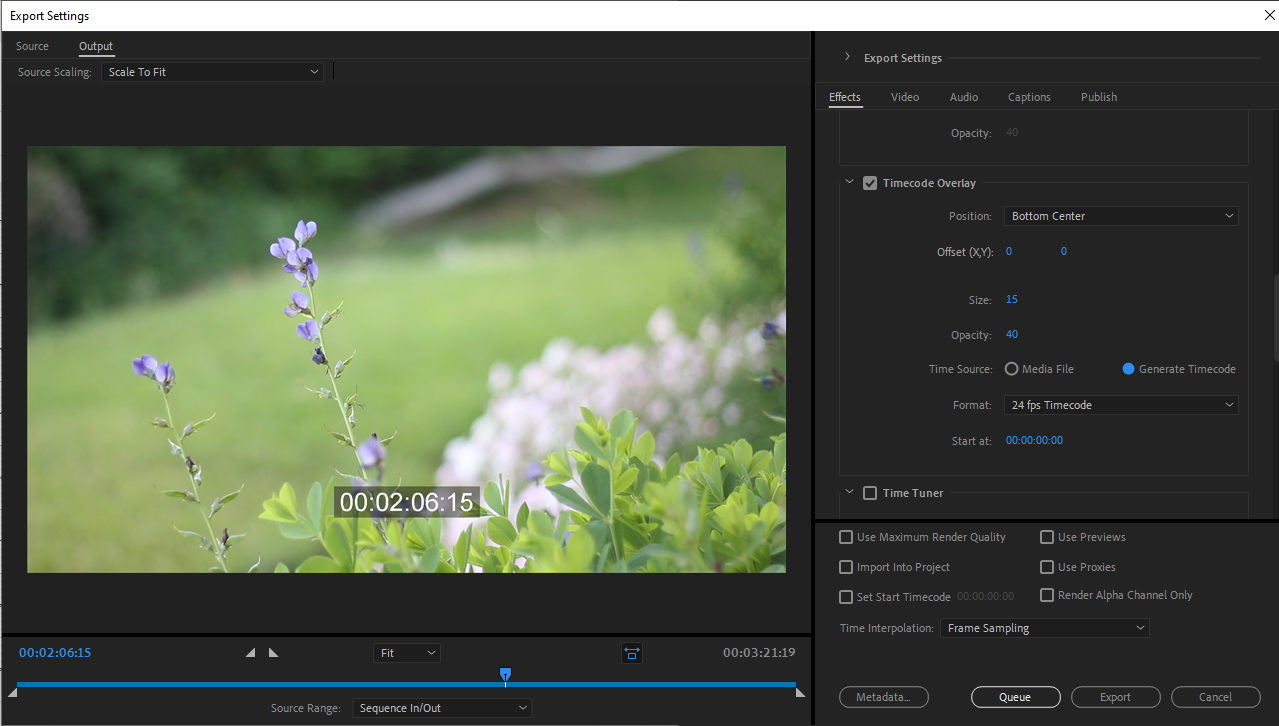Change the Source Range selection
Screen dimensions: 1279x726
pyautogui.click(x=441, y=707)
